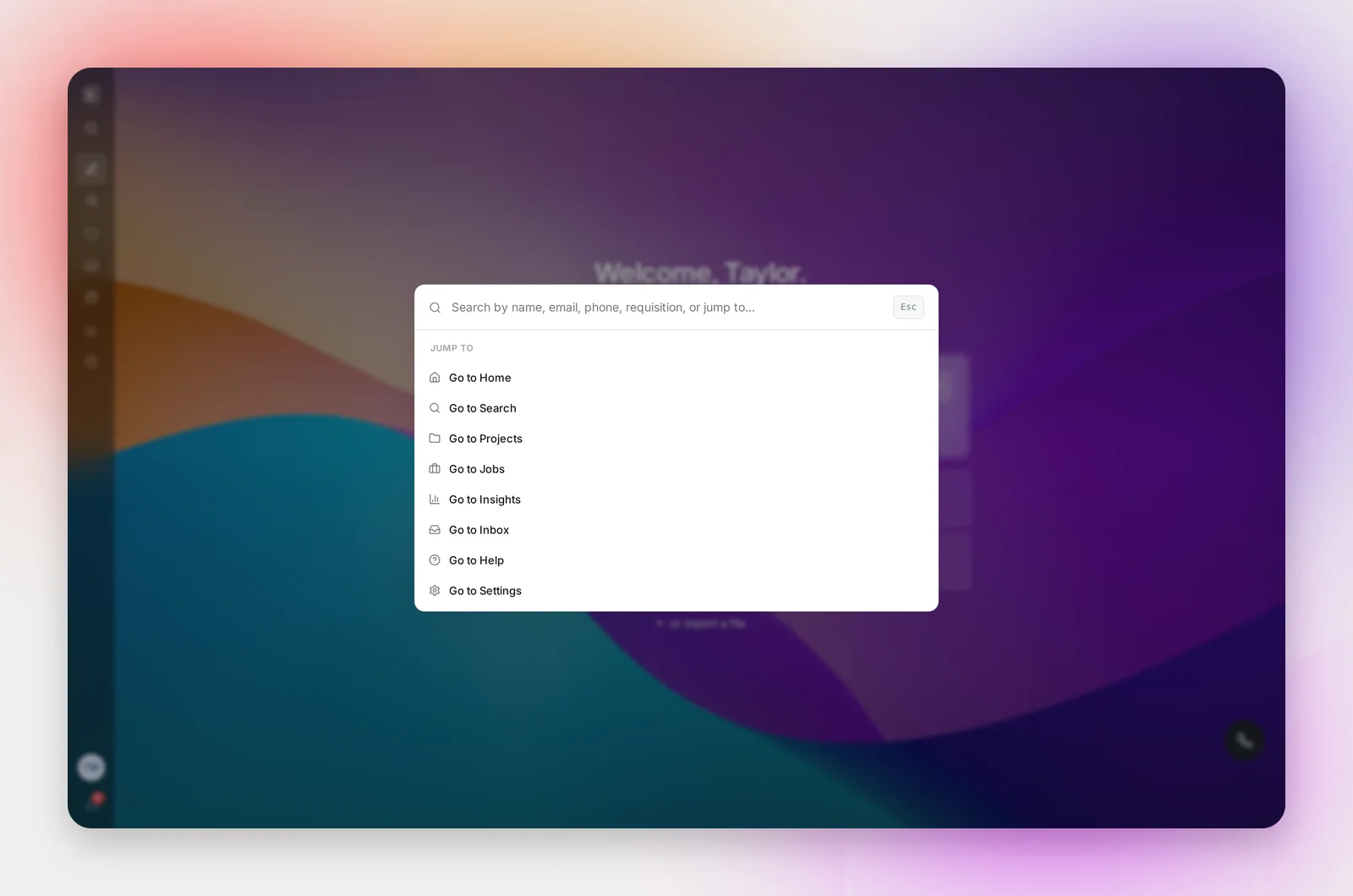Choose Go to Help
Viewport: 1353px width, 896px height.
tap(676, 560)
